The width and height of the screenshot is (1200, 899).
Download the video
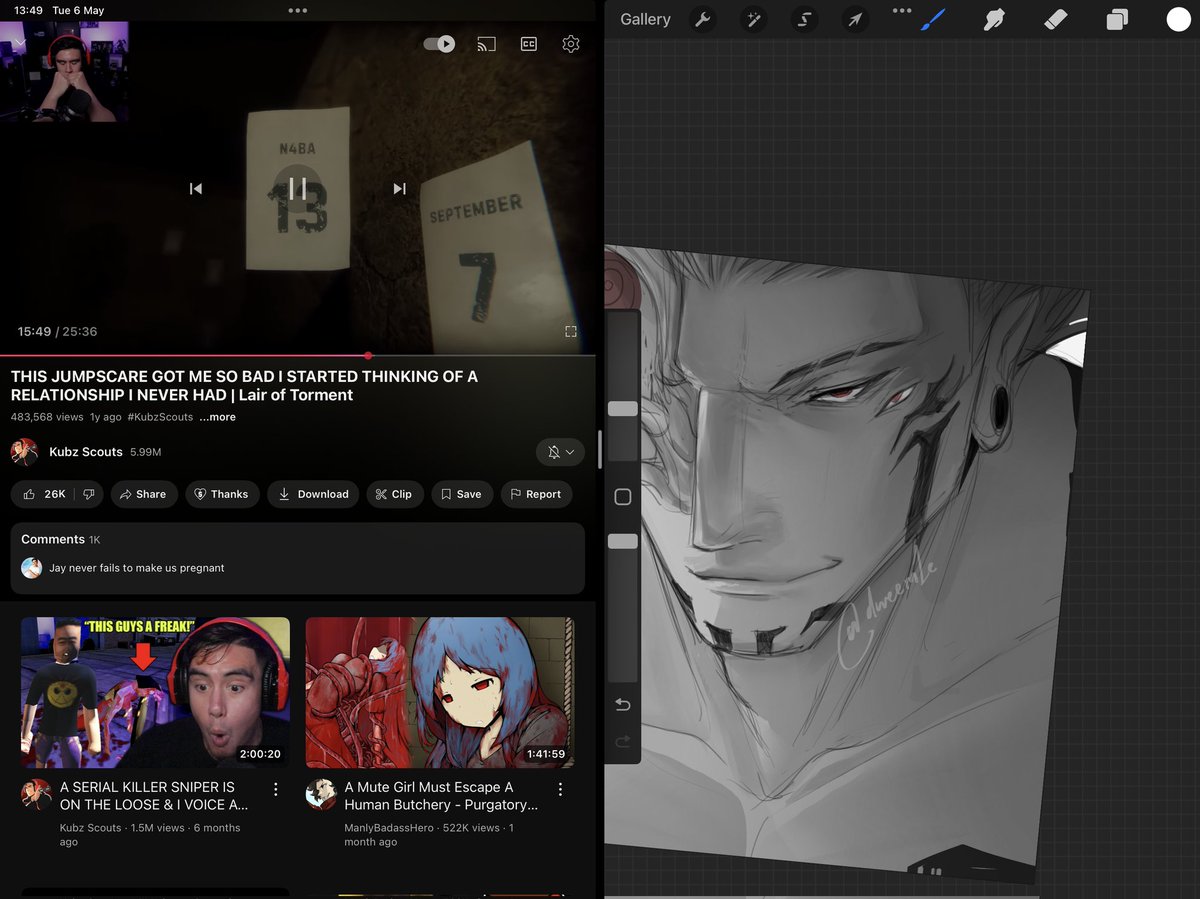coord(313,494)
